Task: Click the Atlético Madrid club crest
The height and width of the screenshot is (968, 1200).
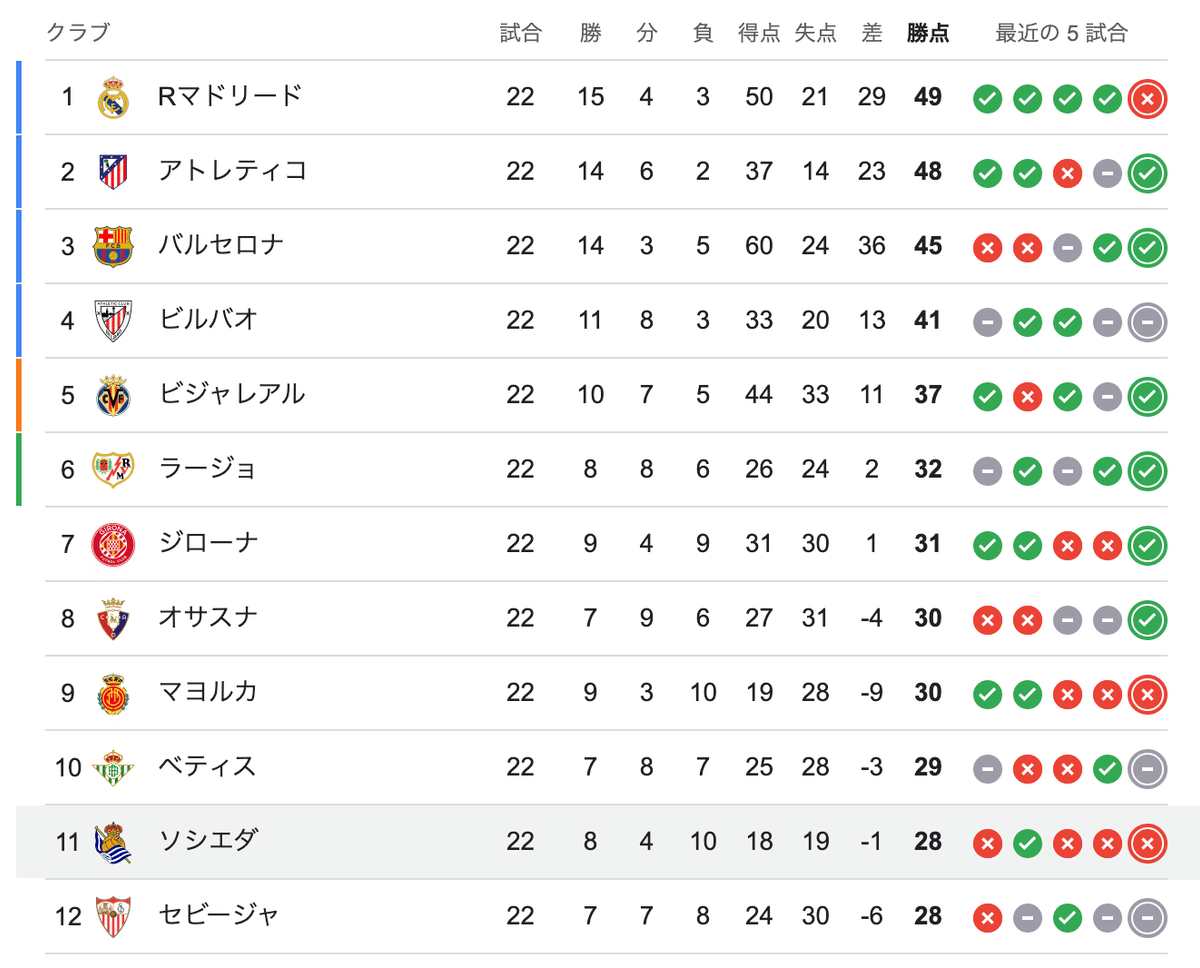Action: point(113,172)
